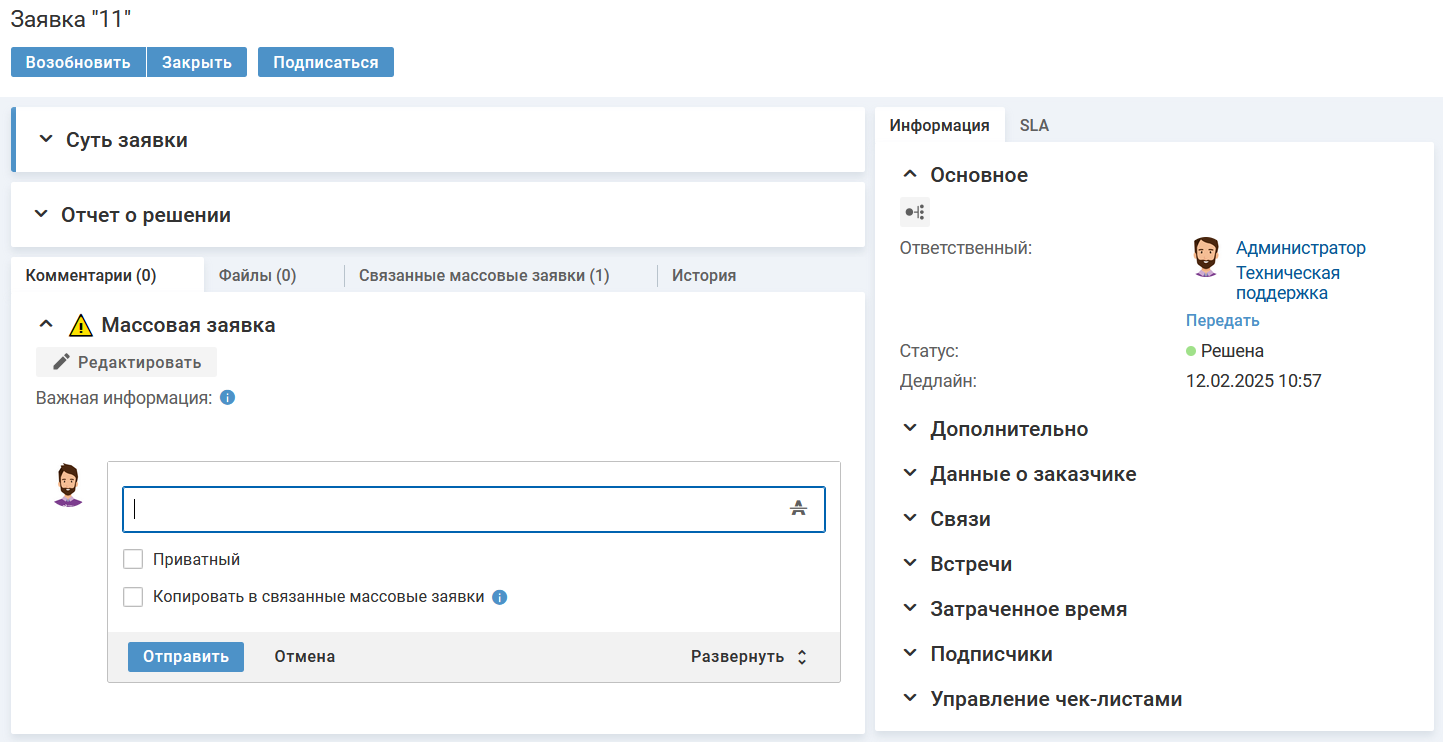Click the Передать link

point(1222,321)
